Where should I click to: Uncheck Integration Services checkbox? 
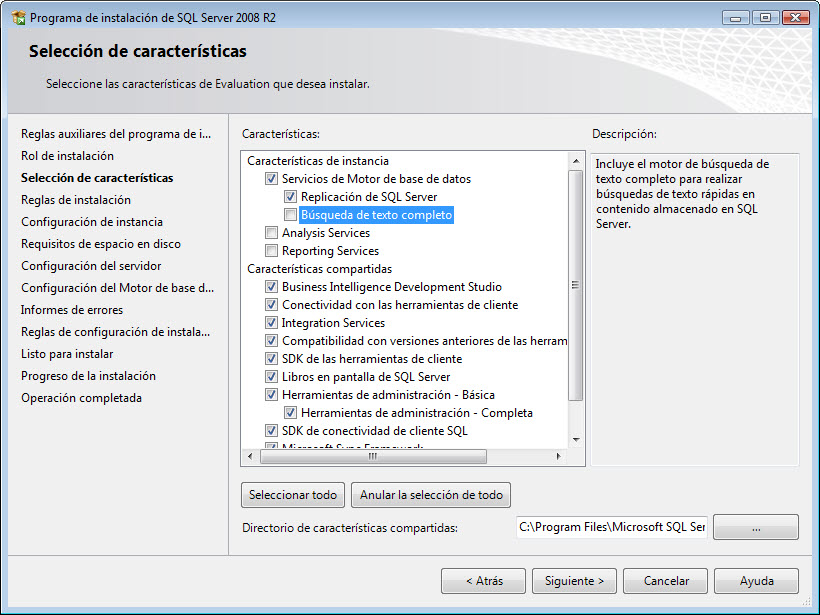click(x=271, y=323)
